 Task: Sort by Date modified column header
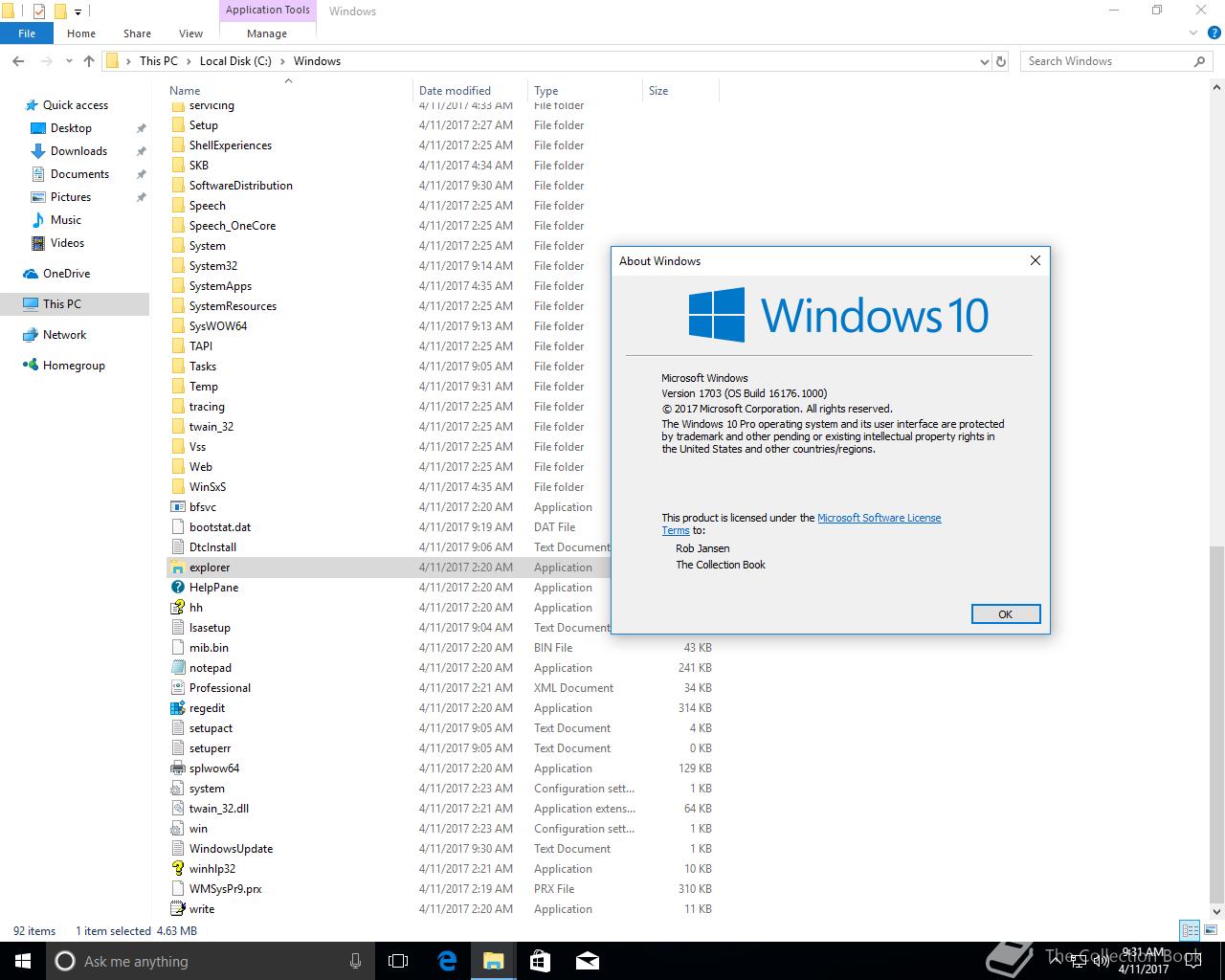[470, 91]
